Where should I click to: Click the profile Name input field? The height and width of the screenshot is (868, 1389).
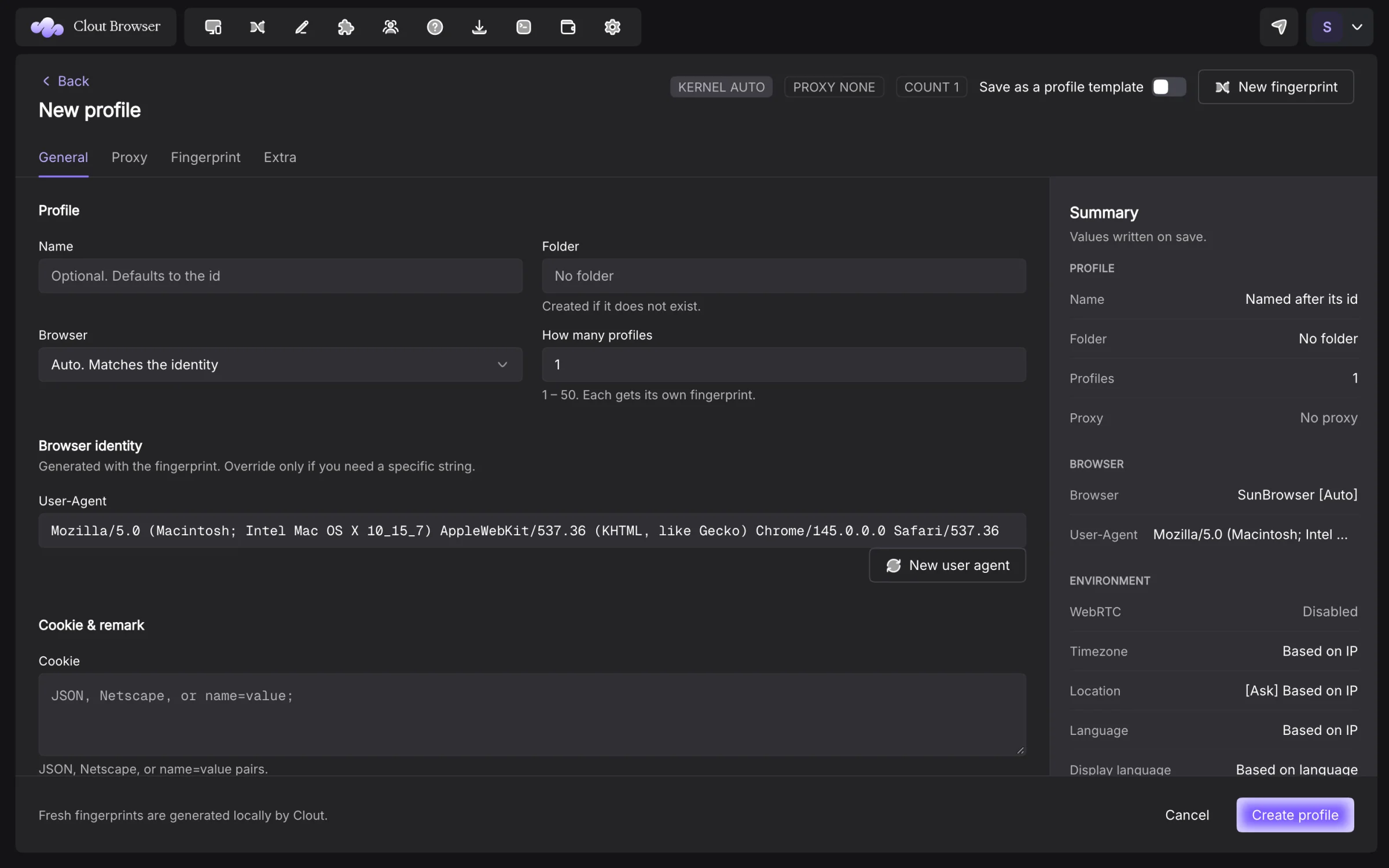[280, 276]
